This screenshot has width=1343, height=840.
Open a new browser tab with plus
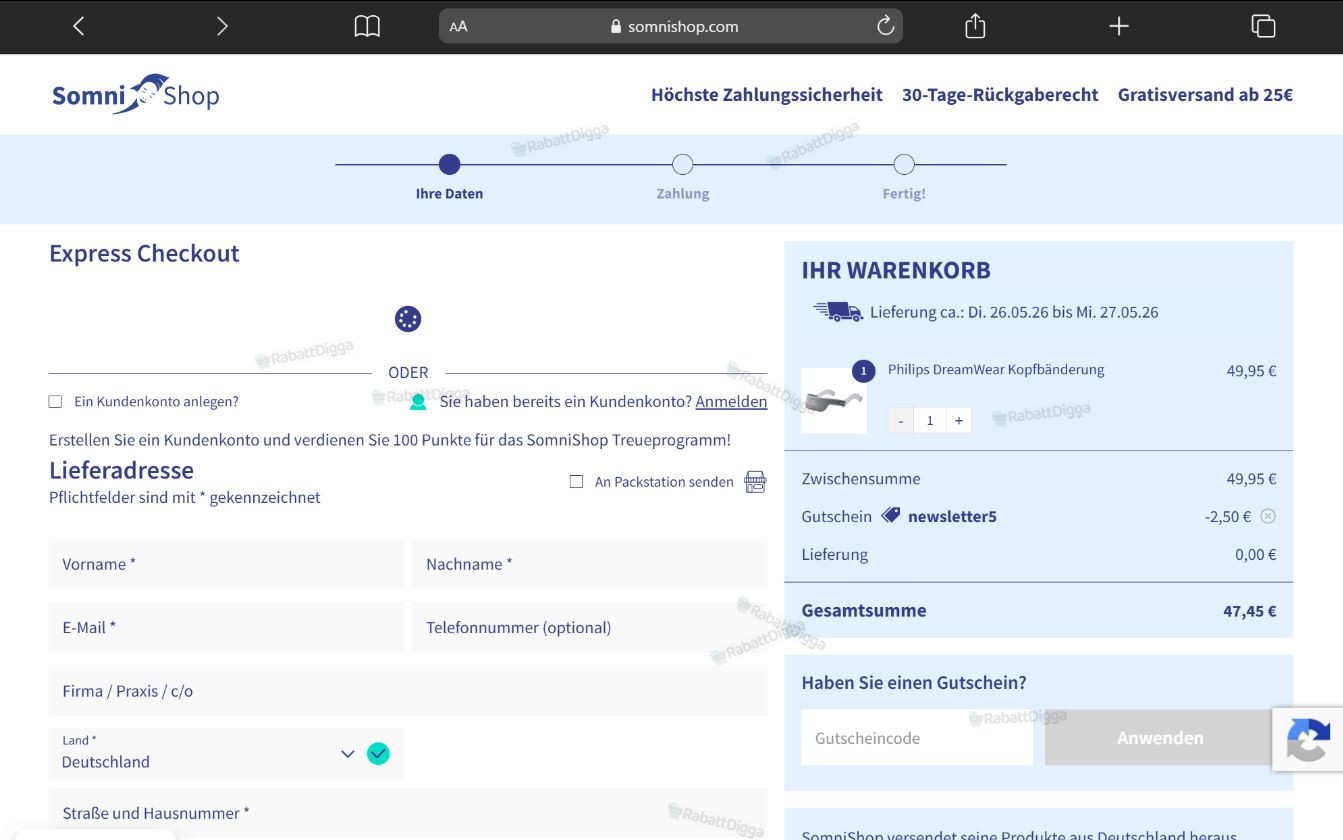pos(1119,27)
